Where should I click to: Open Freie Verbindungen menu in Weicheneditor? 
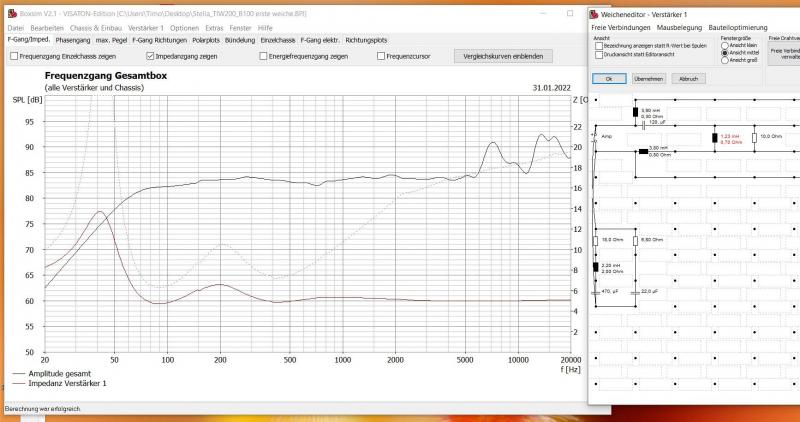pyautogui.click(x=621, y=28)
